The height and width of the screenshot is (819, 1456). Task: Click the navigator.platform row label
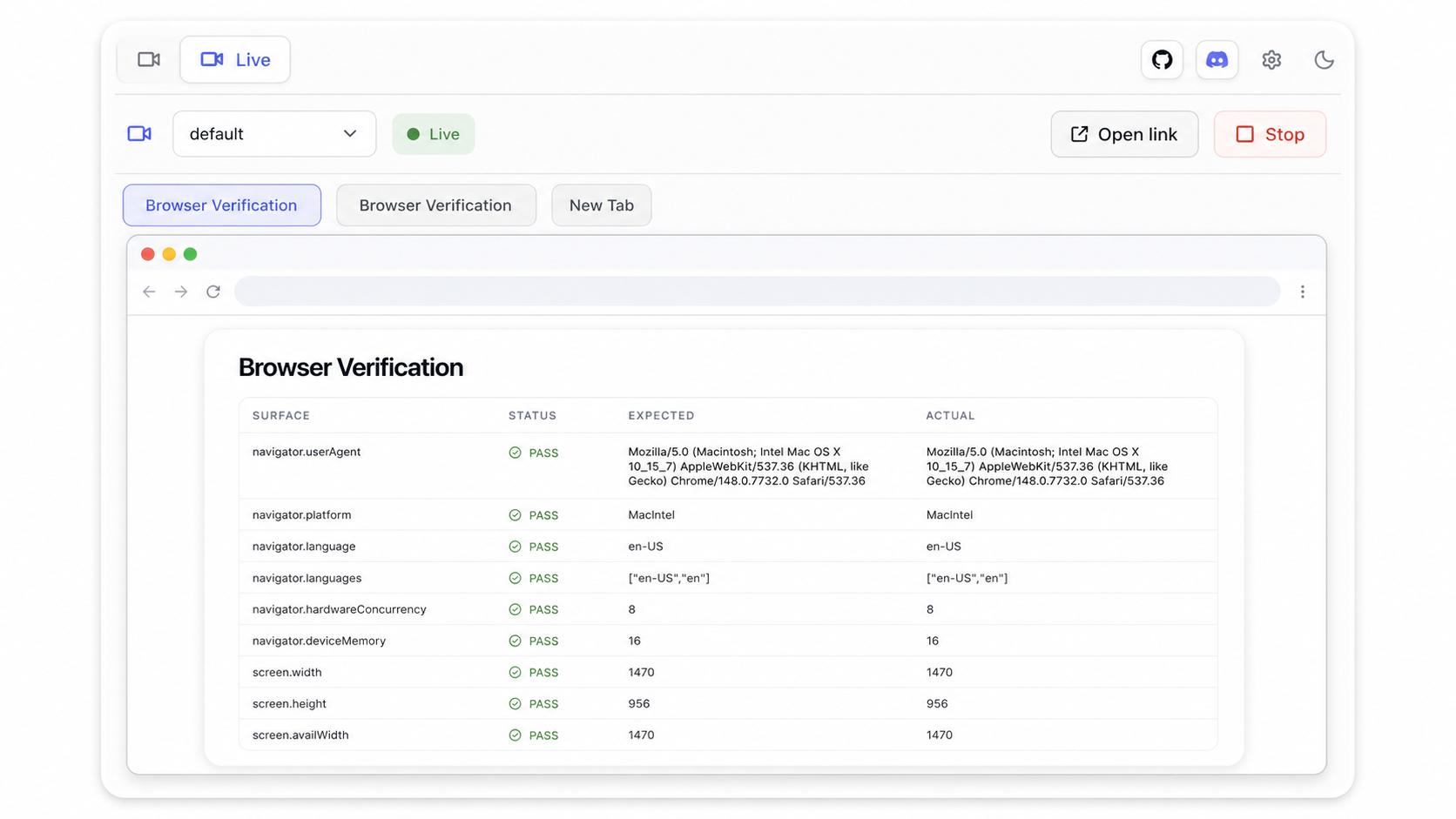click(x=302, y=515)
